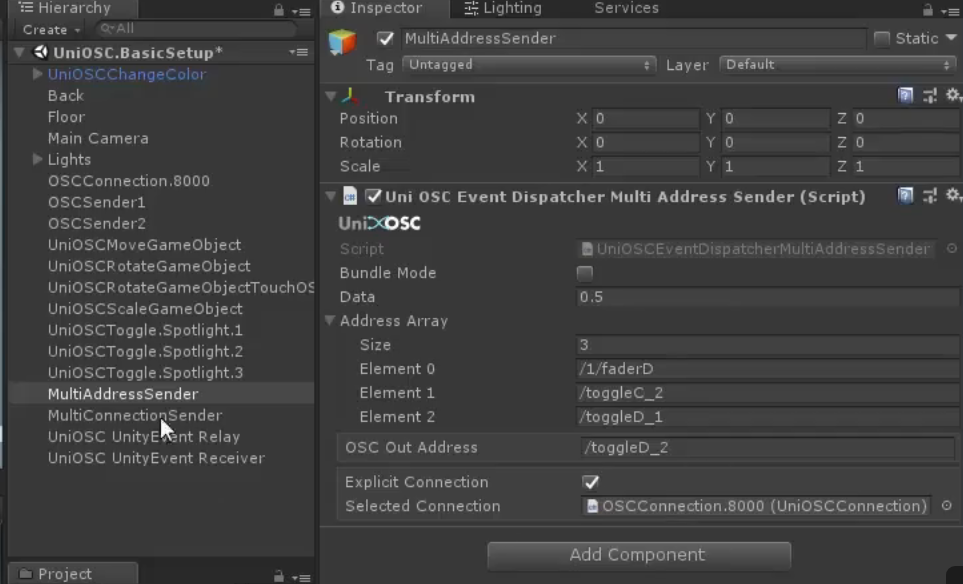Open the Tag dropdown Untagged

click(529, 64)
